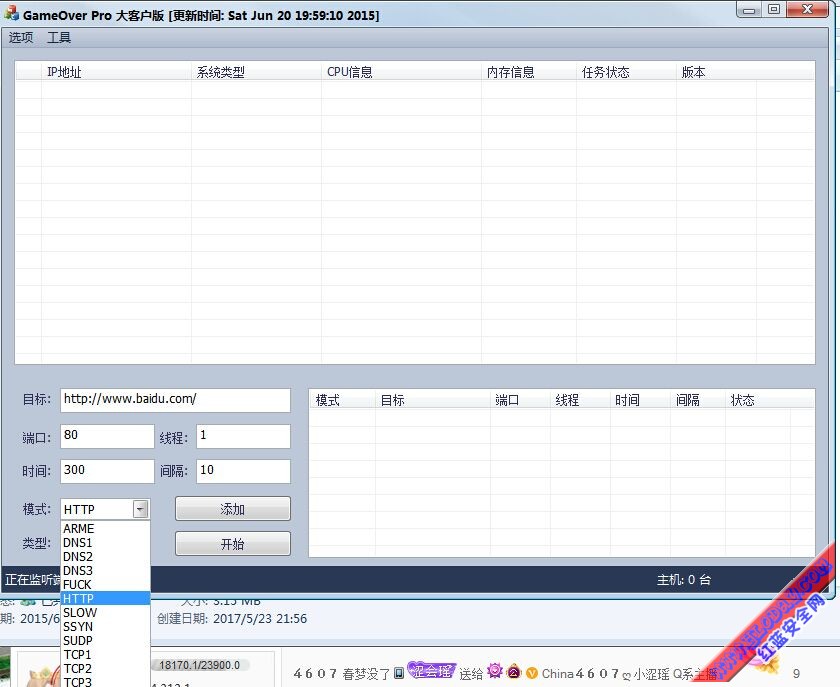Screen dimensions: 840x687
Task: Select SSYN in the mode list
Action: pos(105,626)
